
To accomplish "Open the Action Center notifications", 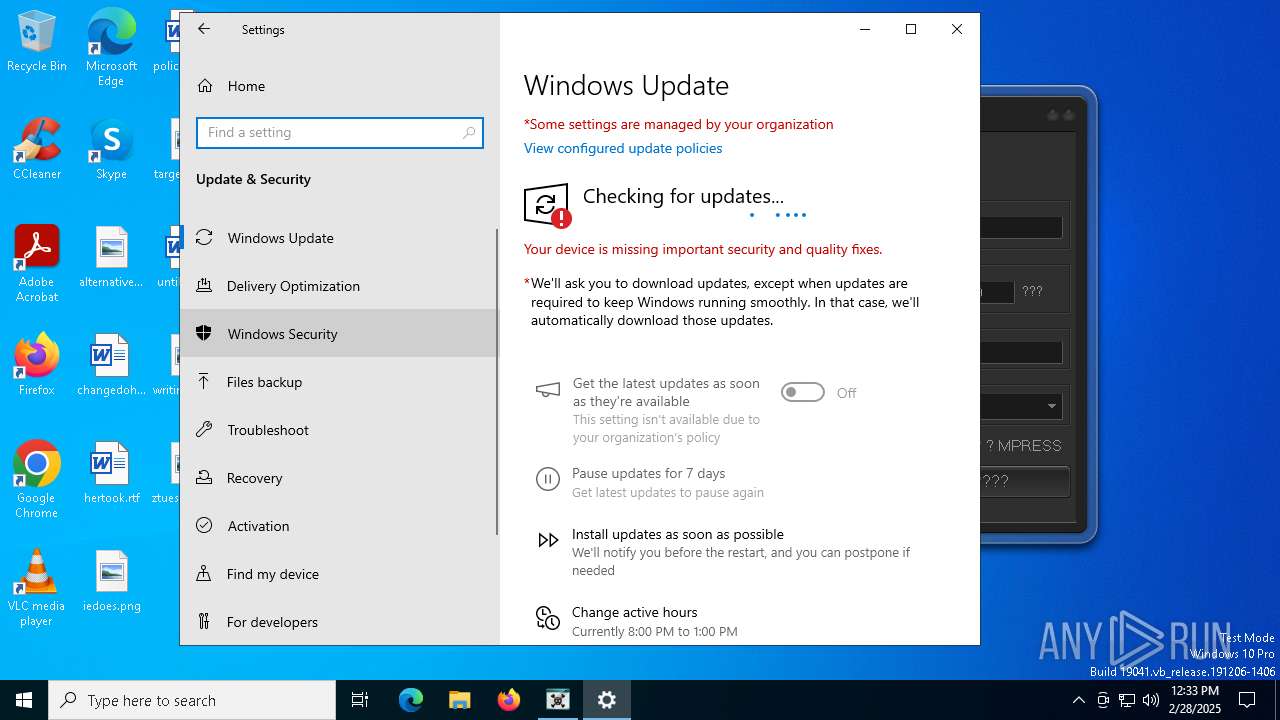I will point(1248,700).
